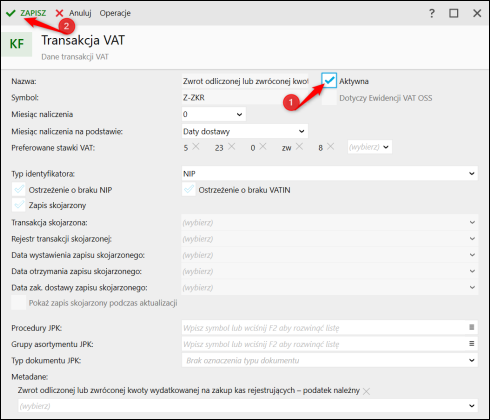490x420 pixels.
Task: Toggle the Zapis skojarzony checkbox
Action: (19, 205)
